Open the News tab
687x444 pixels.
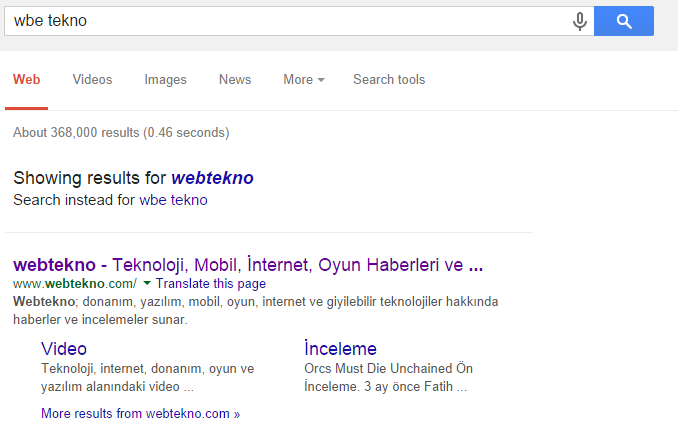pos(235,79)
